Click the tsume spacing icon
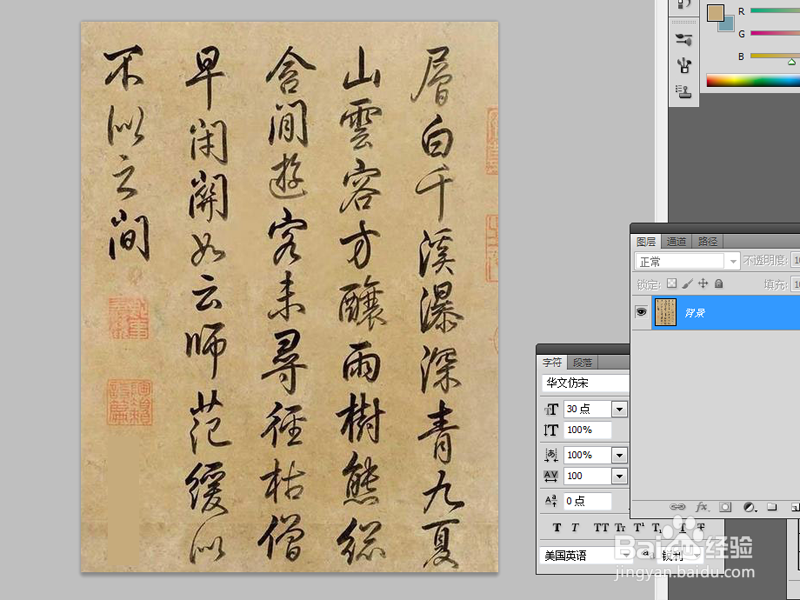Viewport: 800px width, 600px height. pyautogui.click(x=551, y=455)
